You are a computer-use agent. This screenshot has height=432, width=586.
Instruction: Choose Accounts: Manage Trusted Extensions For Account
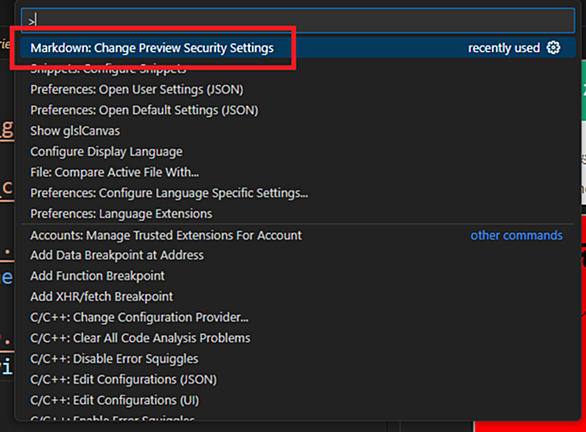coord(298,235)
